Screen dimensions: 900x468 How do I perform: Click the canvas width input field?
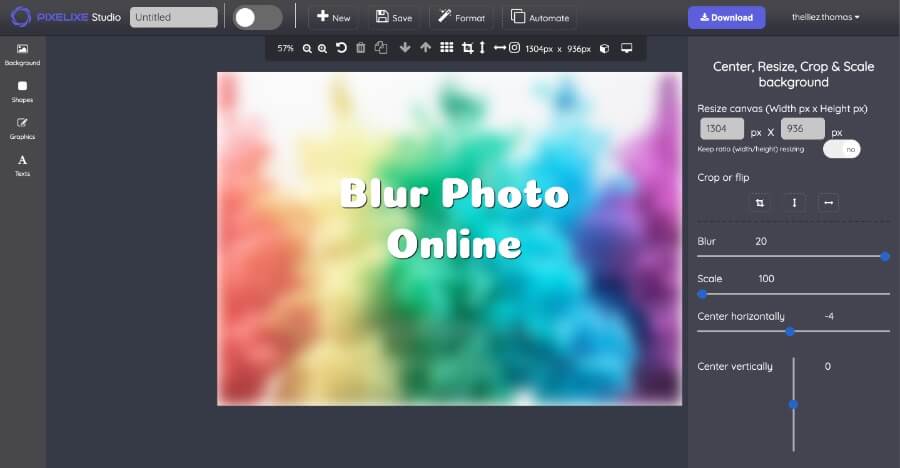coord(722,128)
